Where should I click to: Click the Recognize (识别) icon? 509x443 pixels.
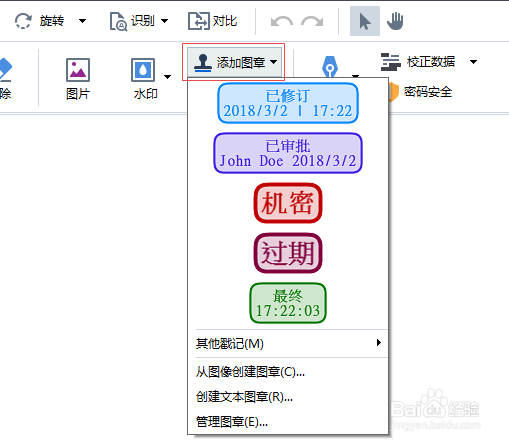(x=118, y=22)
